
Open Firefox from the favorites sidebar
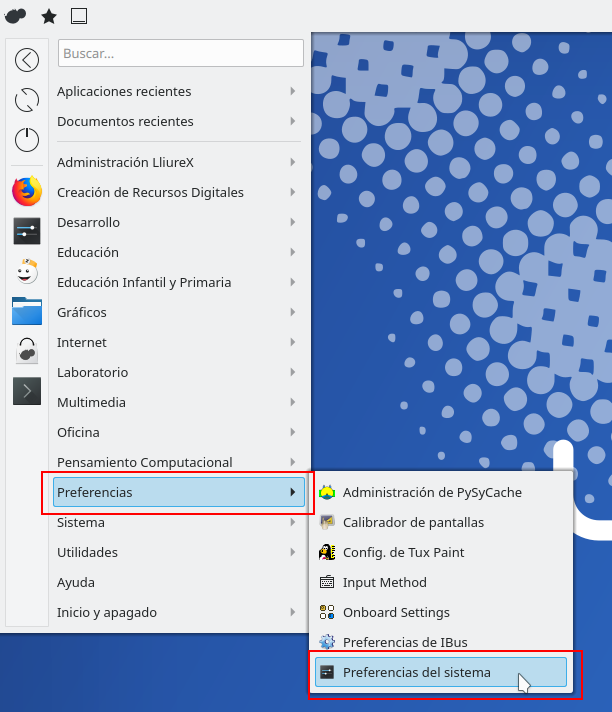pos(27,191)
